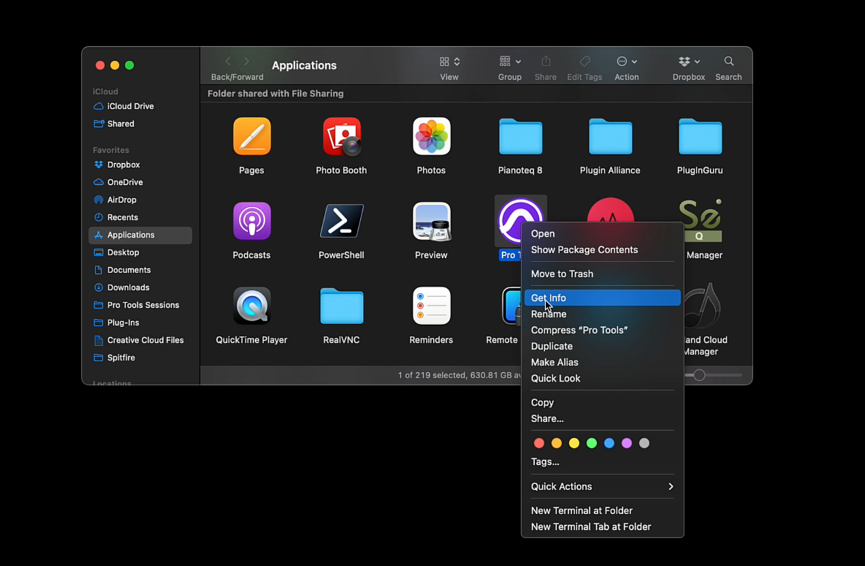866x566 pixels.
Task: Select the Preview app icon
Action: click(x=431, y=221)
